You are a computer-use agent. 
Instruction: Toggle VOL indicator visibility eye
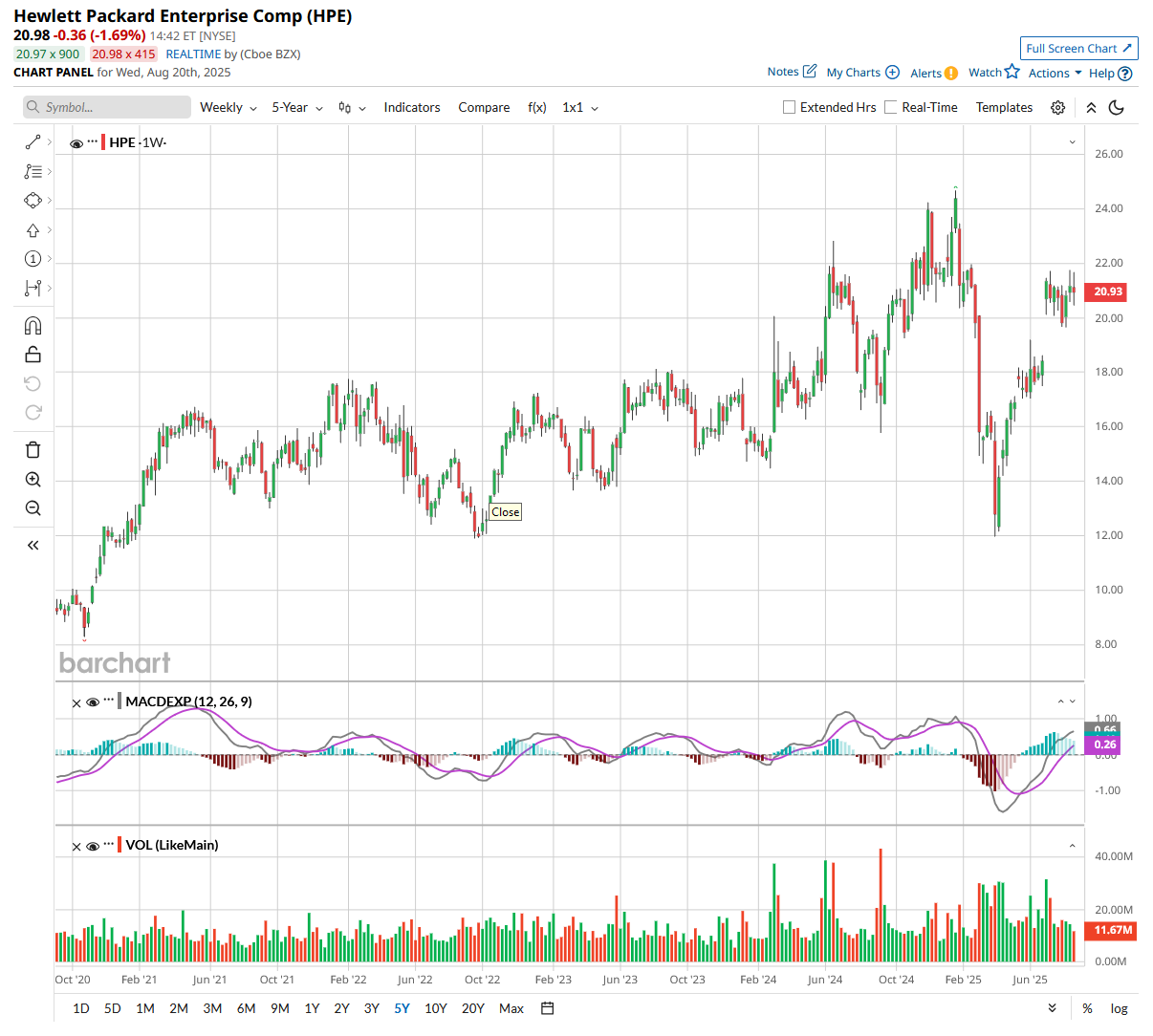pos(93,846)
